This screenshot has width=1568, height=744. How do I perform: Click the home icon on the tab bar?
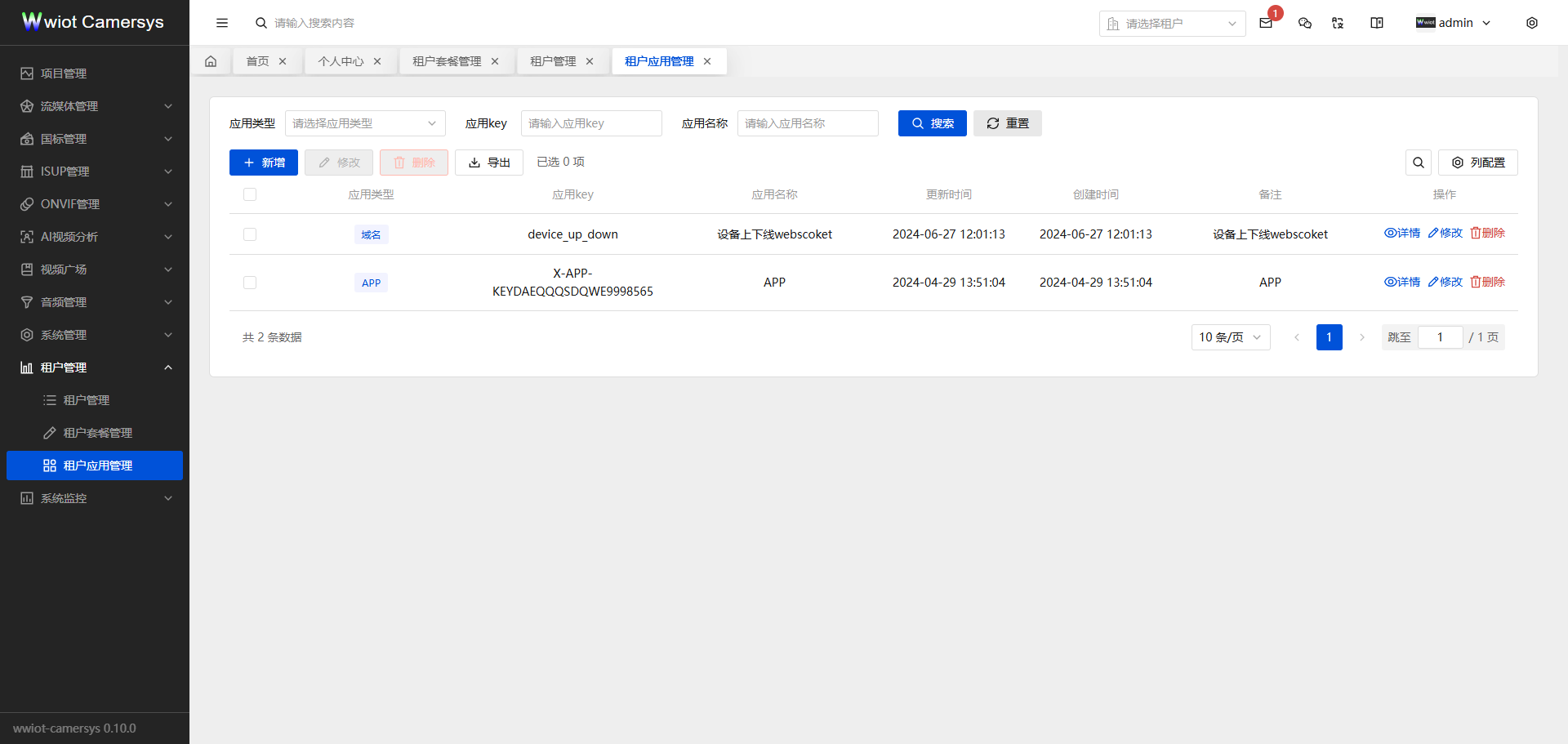pos(211,60)
